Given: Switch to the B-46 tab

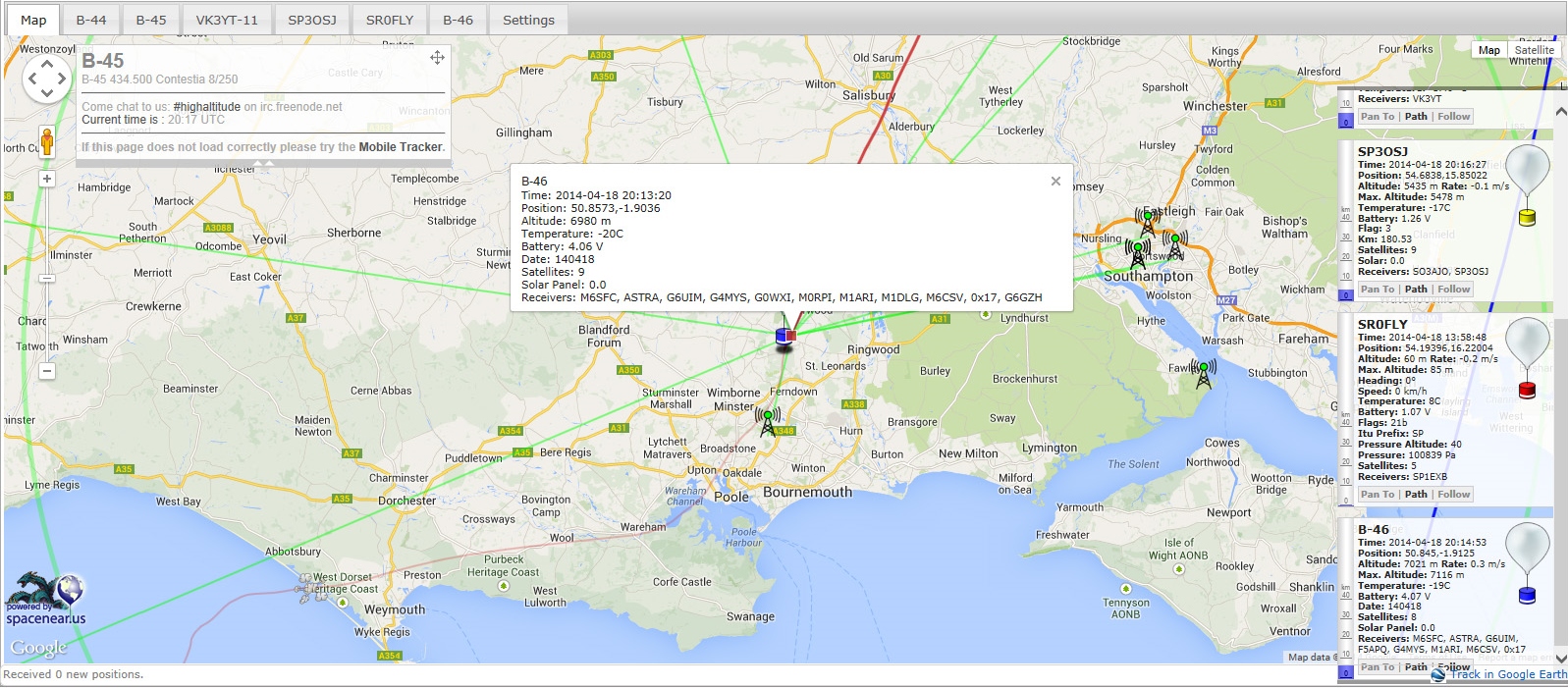Looking at the screenshot, I should [458, 20].
